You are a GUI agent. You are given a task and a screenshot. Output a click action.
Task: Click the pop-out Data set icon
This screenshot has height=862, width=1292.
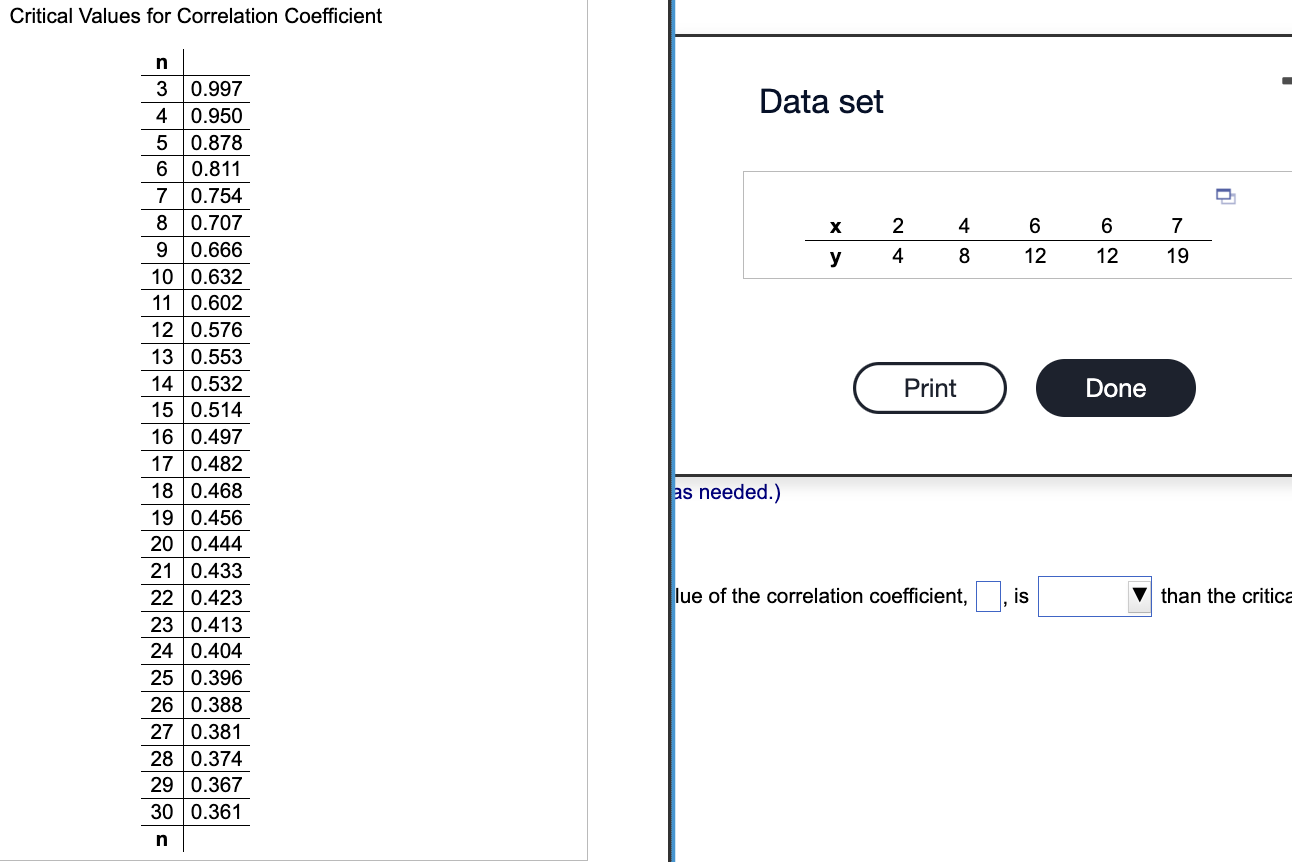[1225, 196]
